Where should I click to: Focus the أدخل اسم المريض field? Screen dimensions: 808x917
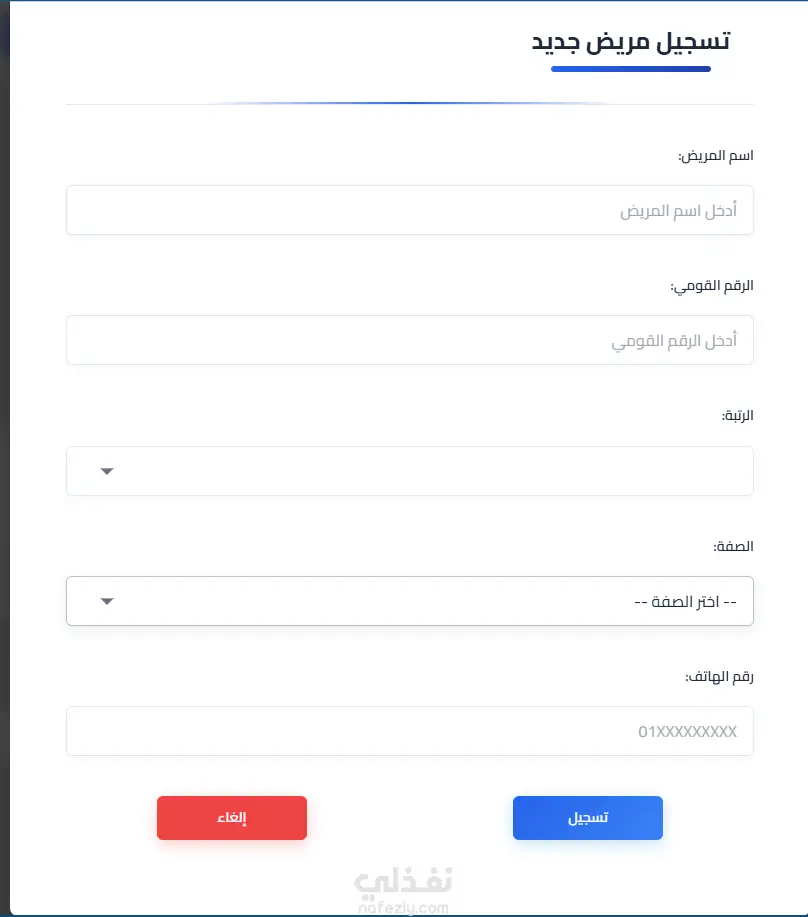pyautogui.click(x=410, y=210)
